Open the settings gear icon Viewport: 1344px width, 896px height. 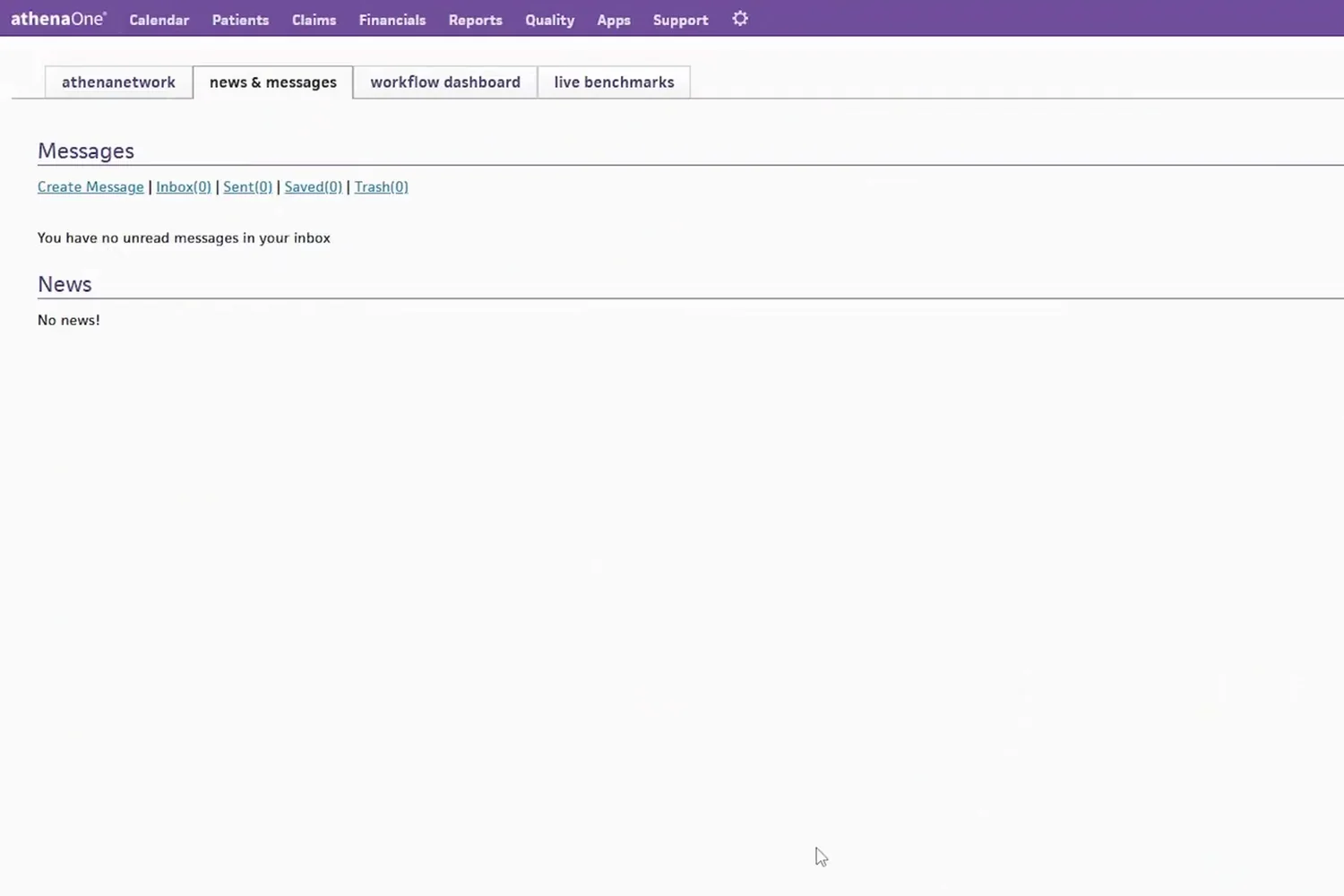point(740,19)
